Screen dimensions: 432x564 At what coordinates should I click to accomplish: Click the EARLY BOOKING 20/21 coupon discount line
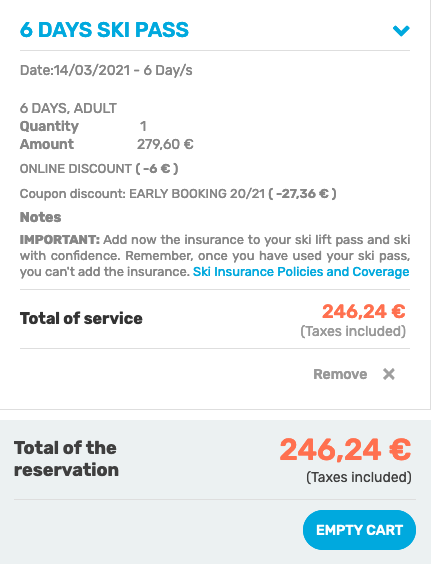(x=178, y=194)
